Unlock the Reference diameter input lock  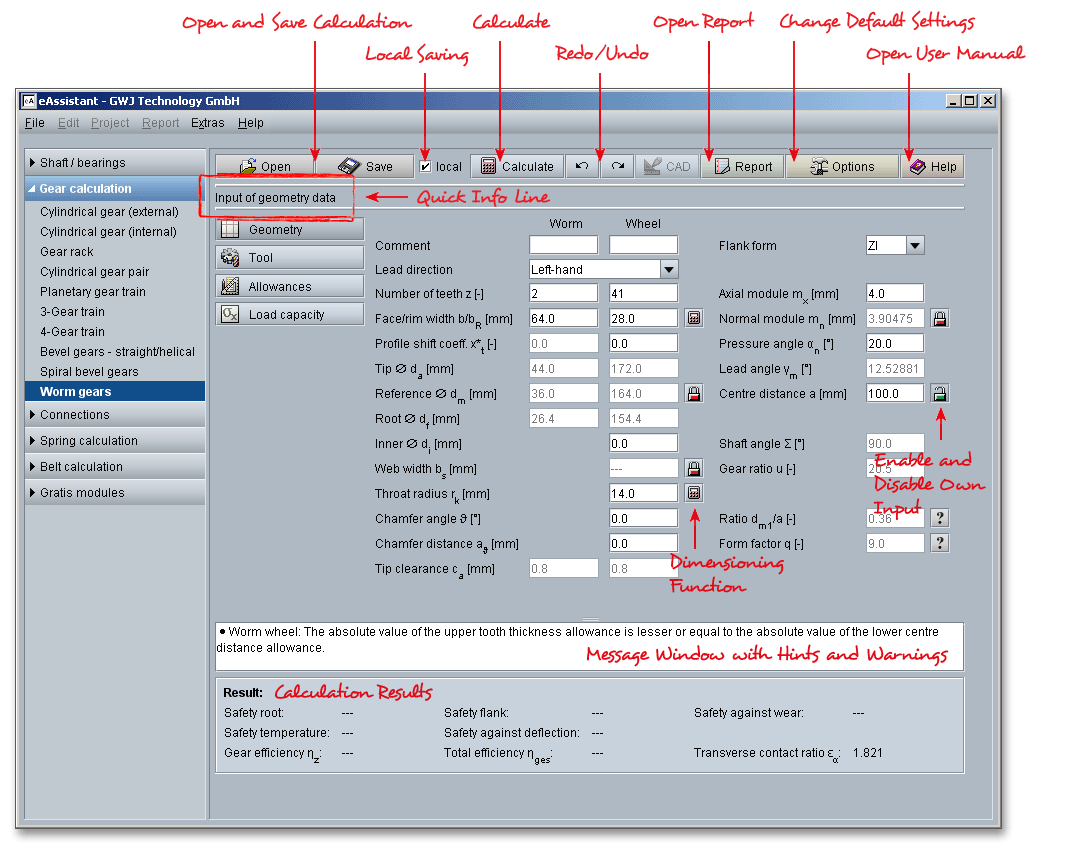(x=694, y=394)
